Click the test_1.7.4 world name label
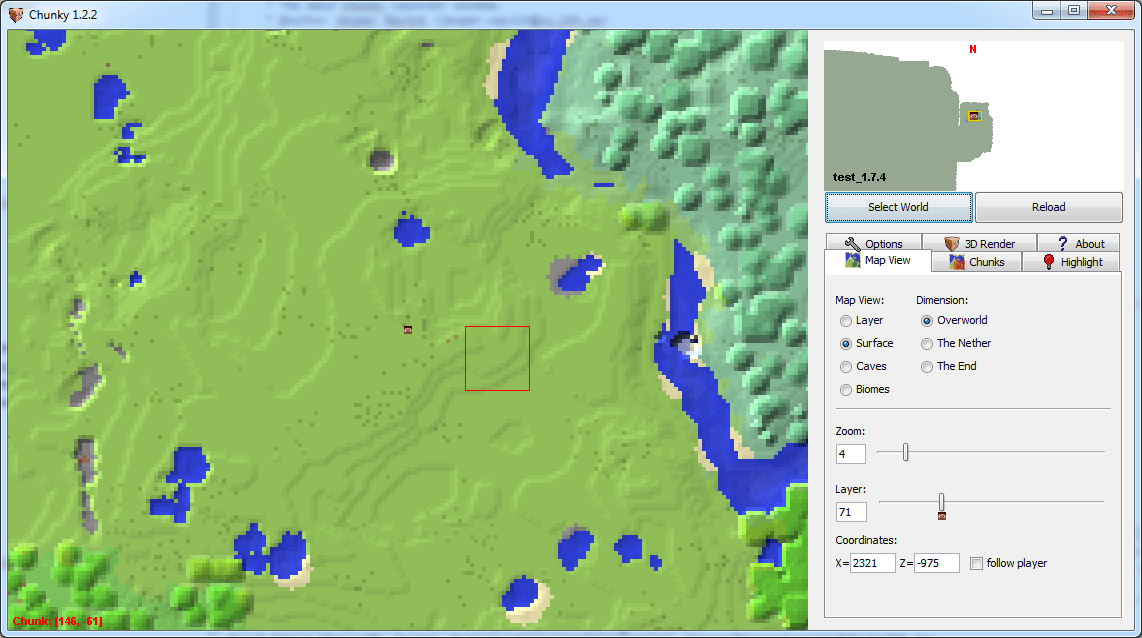 [x=859, y=177]
